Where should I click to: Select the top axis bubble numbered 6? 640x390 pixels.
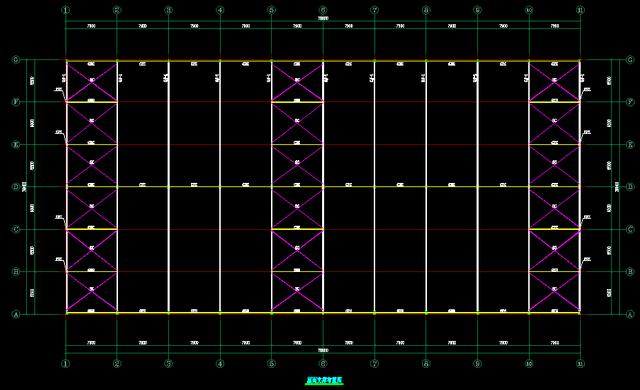[323, 10]
